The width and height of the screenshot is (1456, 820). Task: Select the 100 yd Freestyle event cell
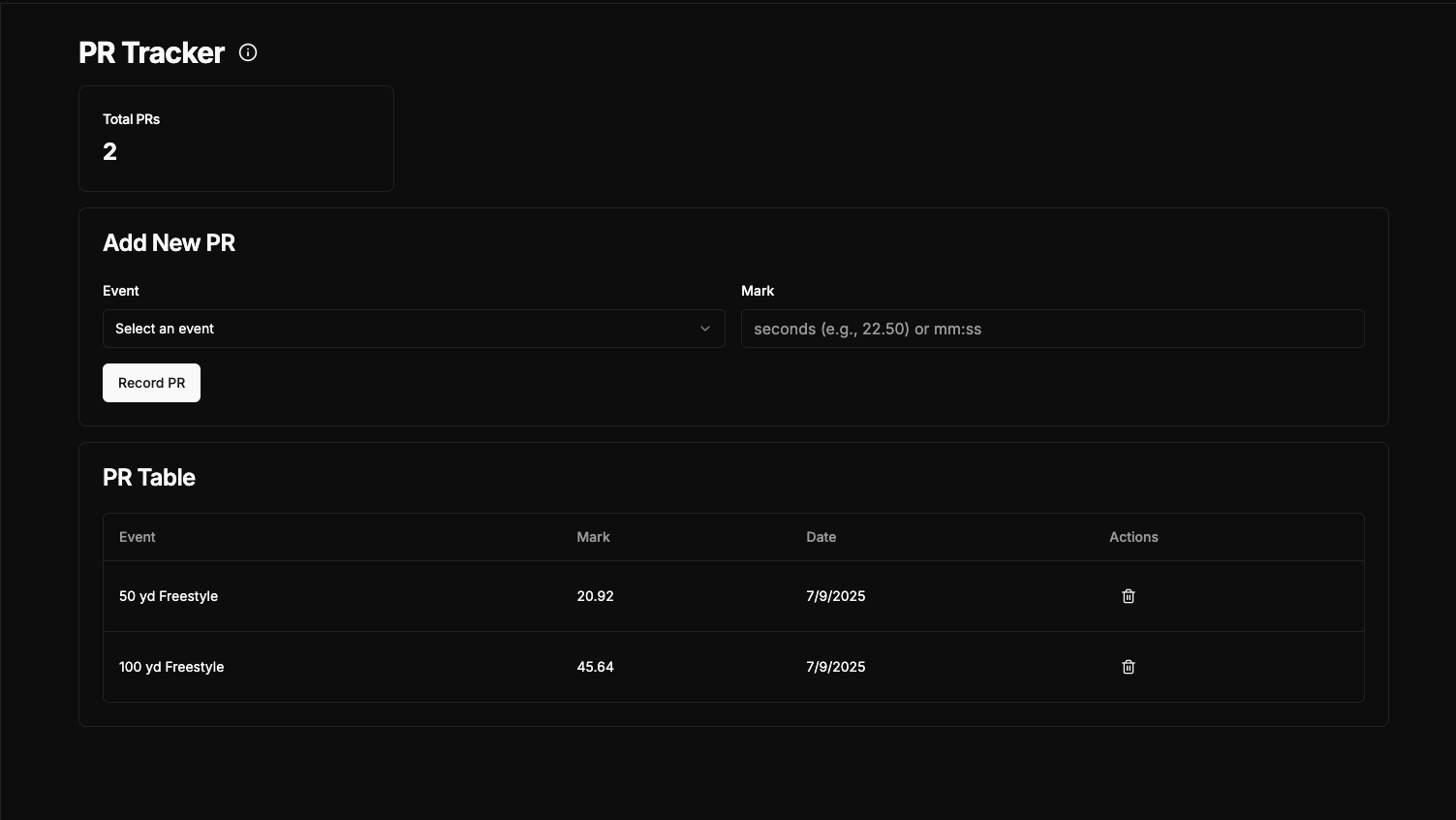pos(171,667)
